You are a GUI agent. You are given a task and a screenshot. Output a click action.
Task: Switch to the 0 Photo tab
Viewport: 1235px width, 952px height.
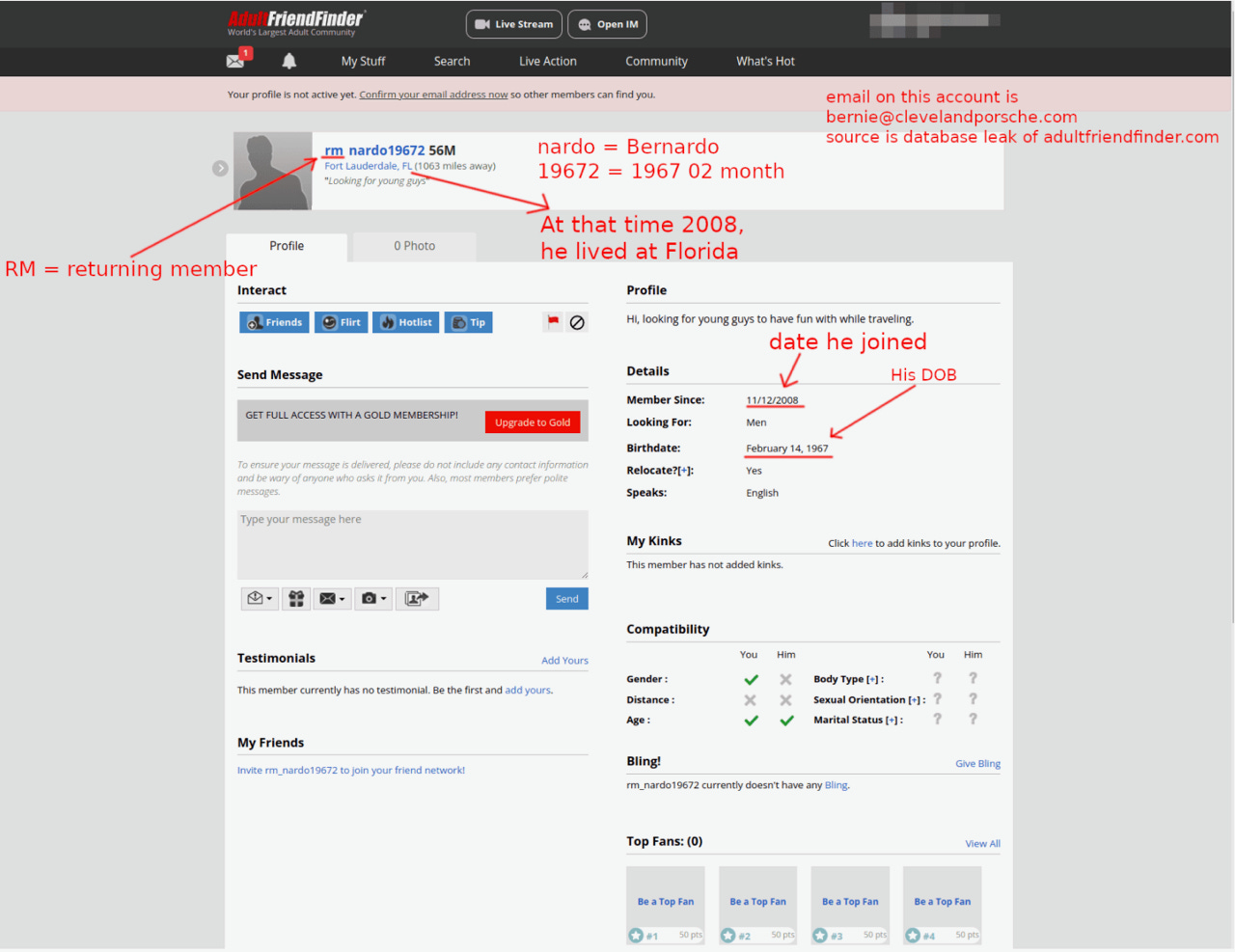(414, 246)
